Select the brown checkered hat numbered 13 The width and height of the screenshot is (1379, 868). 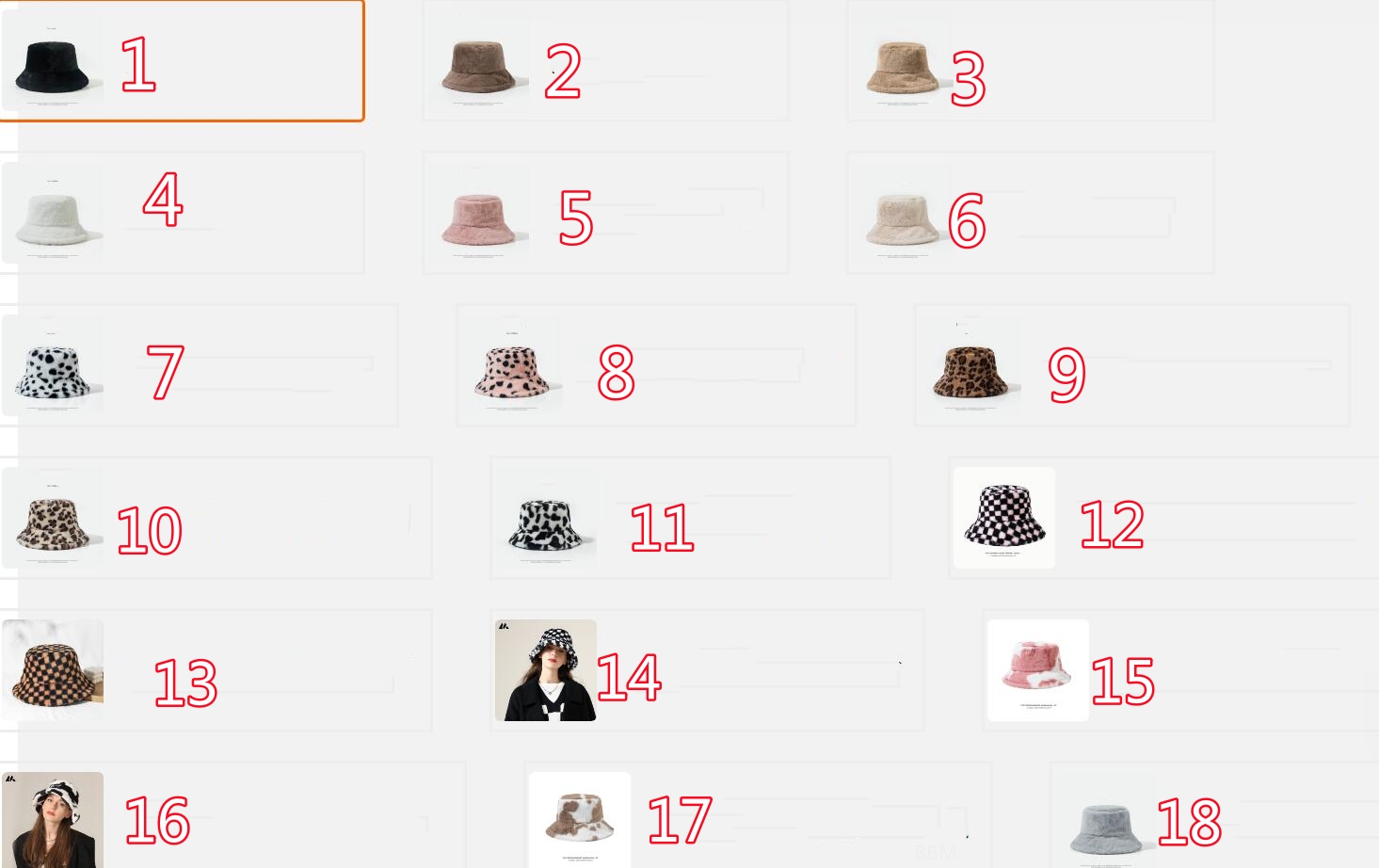pos(53,670)
